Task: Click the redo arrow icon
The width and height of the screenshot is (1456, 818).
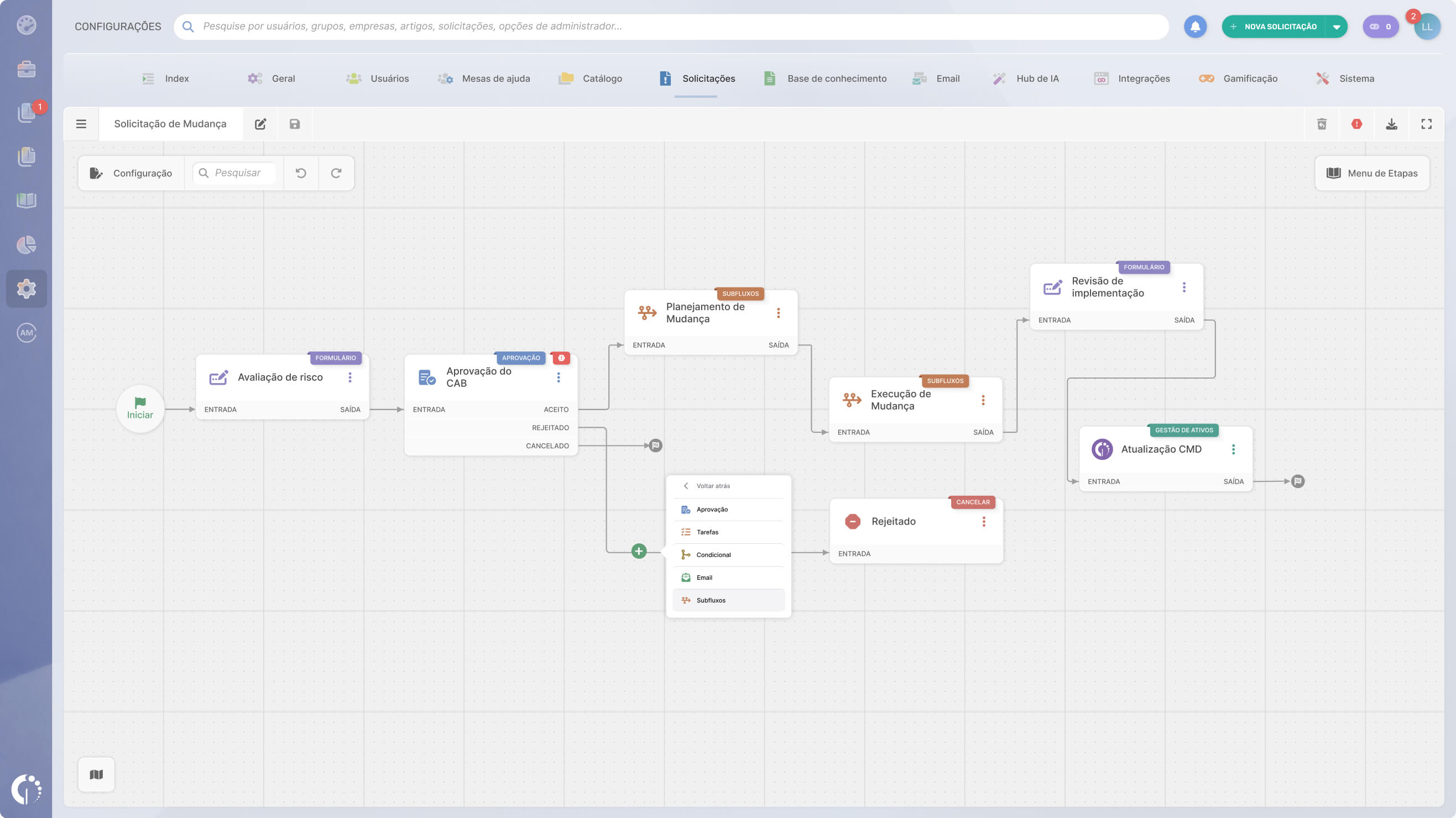Action: (336, 173)
